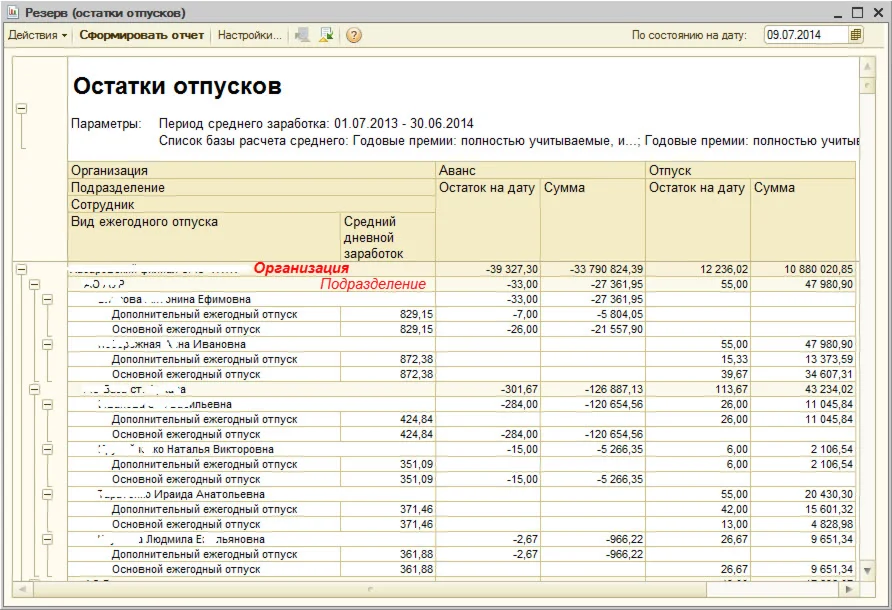The width and height of the screenshot is (892, 610).
Task: Open the calendar picker beside the date field
Action: click(856, 35)
